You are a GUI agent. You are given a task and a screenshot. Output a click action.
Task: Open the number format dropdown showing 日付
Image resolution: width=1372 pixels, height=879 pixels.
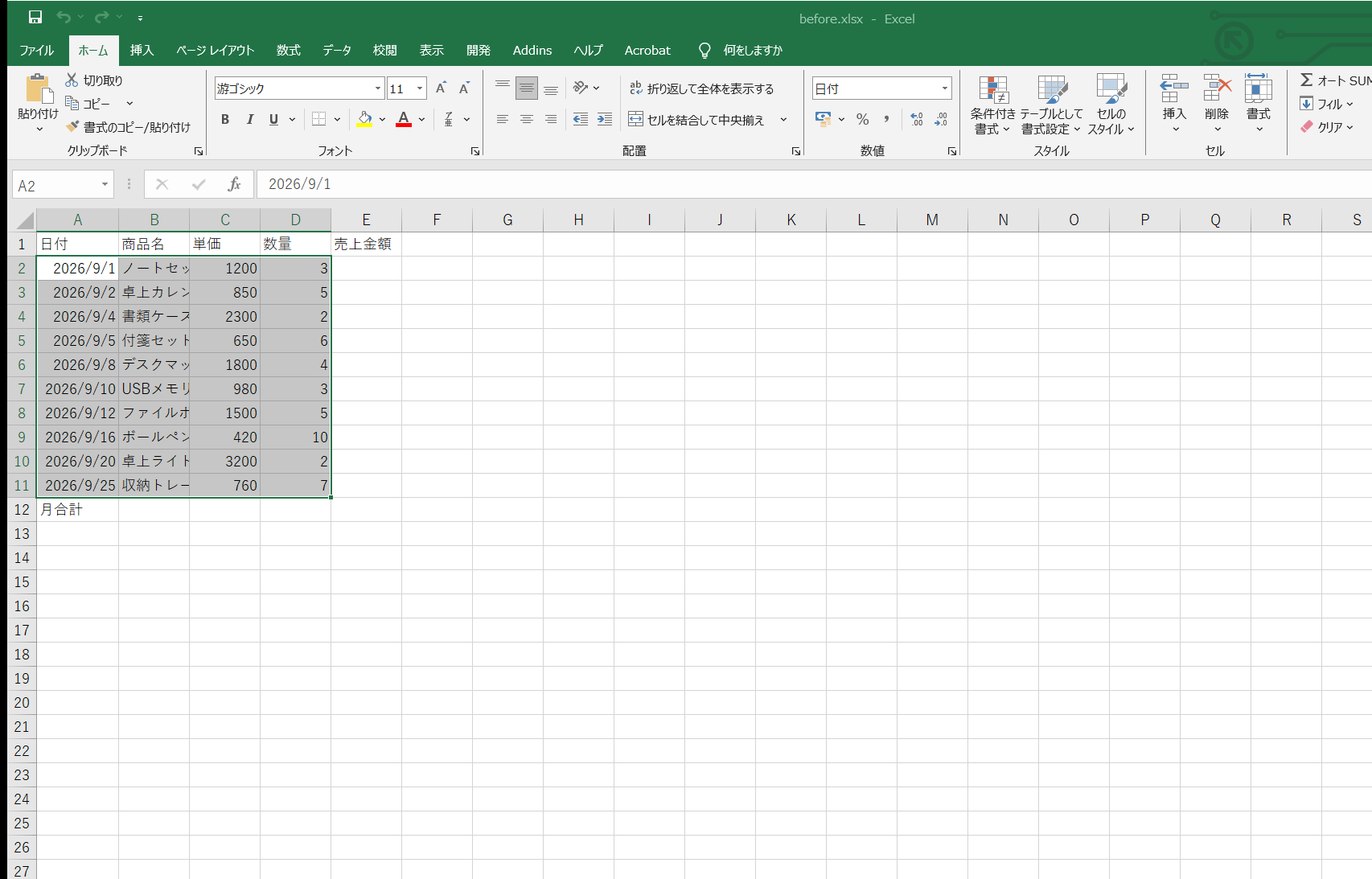point(944,88)
